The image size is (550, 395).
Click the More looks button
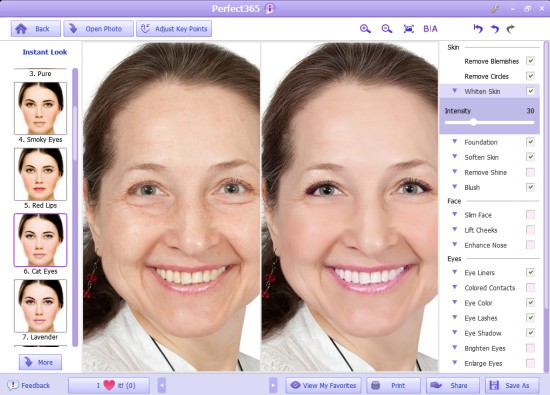click(x=40, y=362)
